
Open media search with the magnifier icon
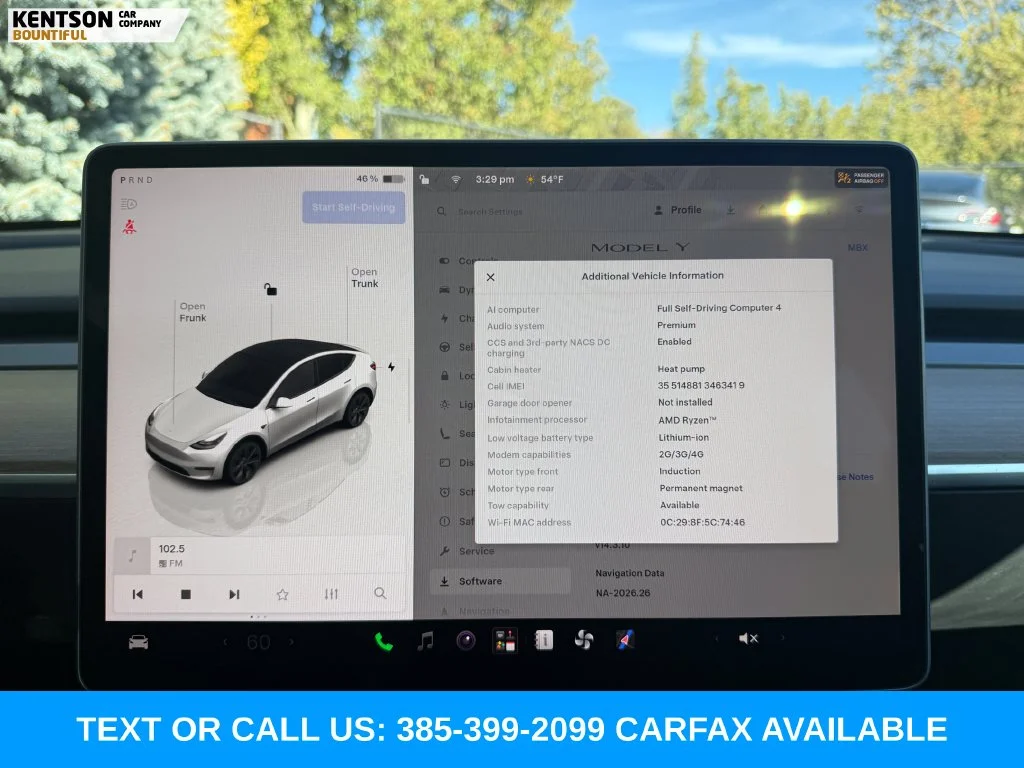380,593
